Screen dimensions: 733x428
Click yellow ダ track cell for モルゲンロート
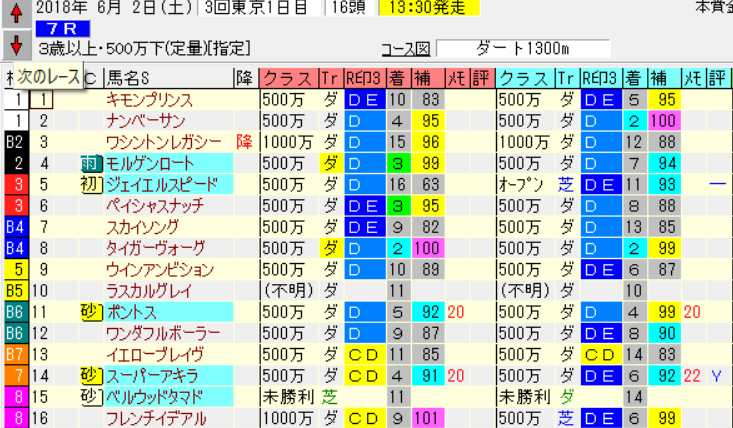[331, 164]
